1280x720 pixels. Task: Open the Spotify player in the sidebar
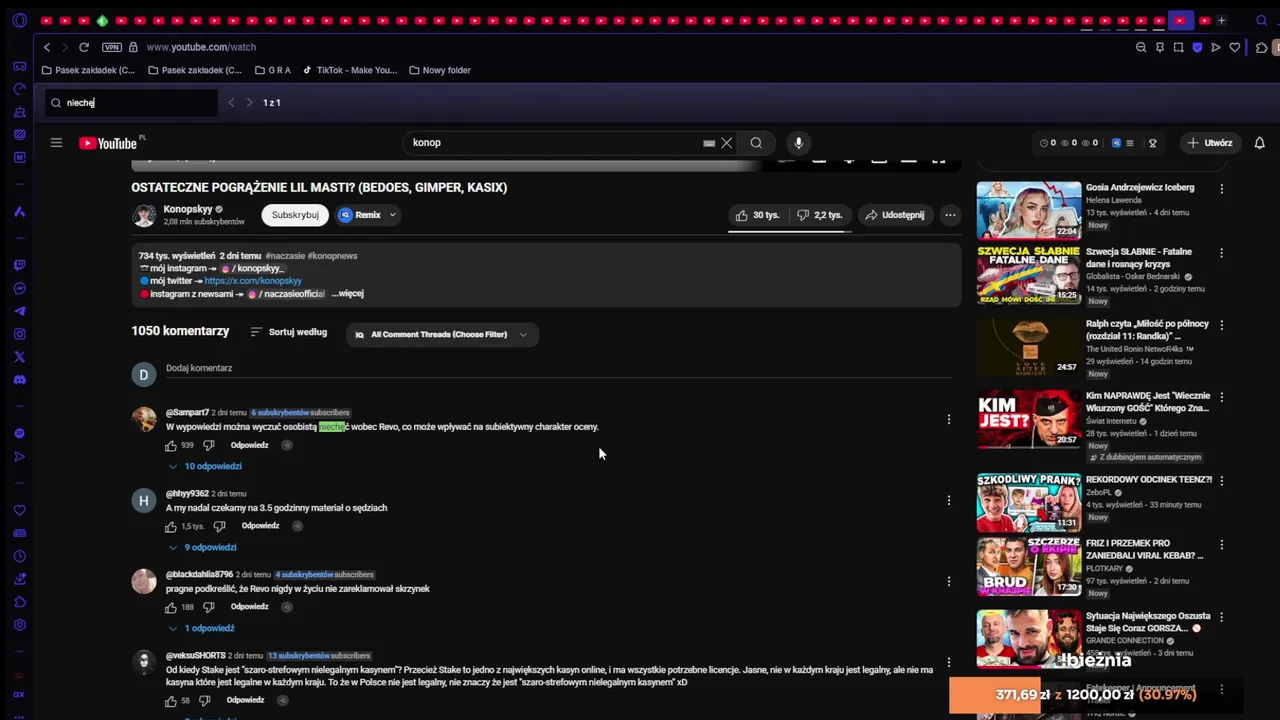(19, 433)
